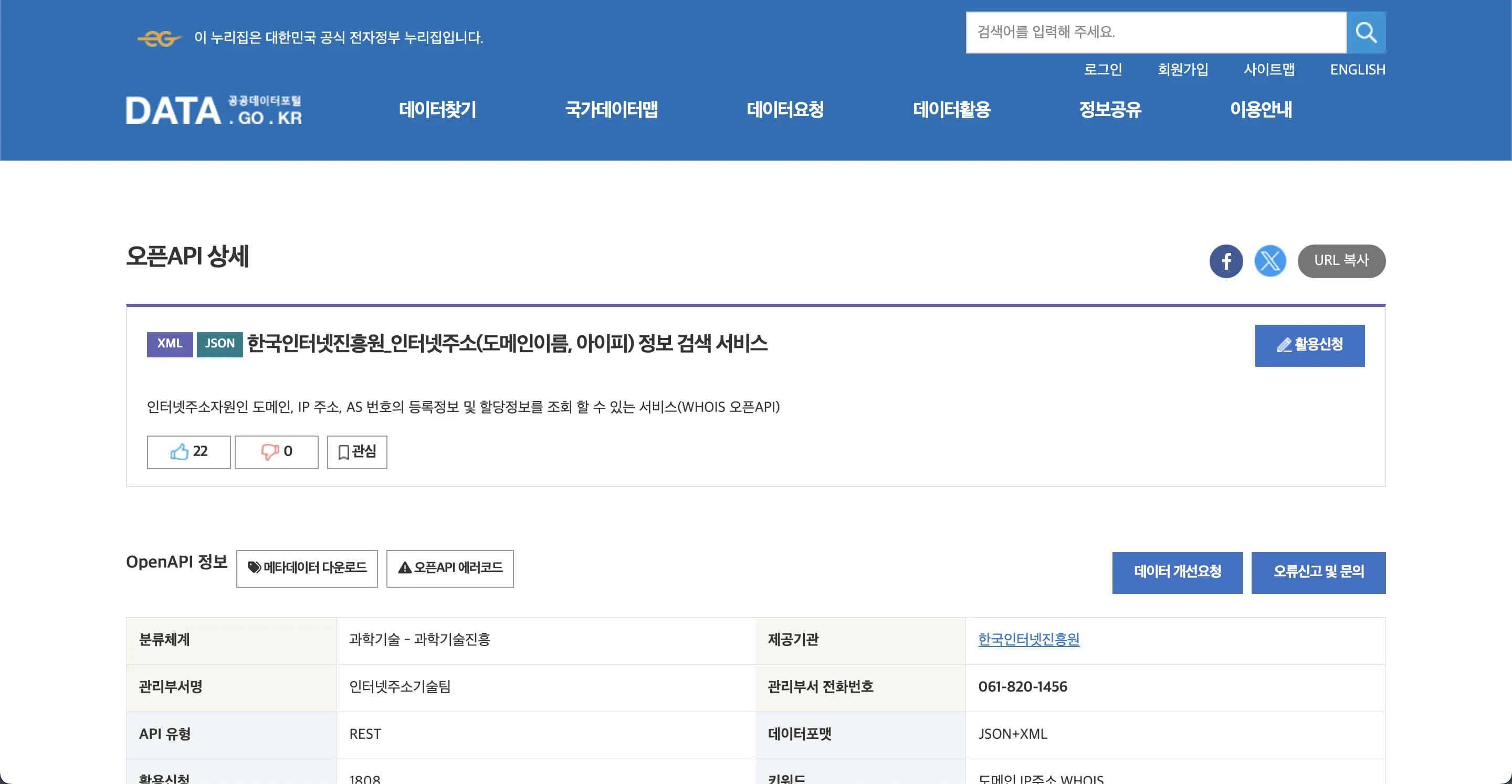Screen dimensions: 1512x784
Task: Click the JSON format badge
Action: (219, 344)
